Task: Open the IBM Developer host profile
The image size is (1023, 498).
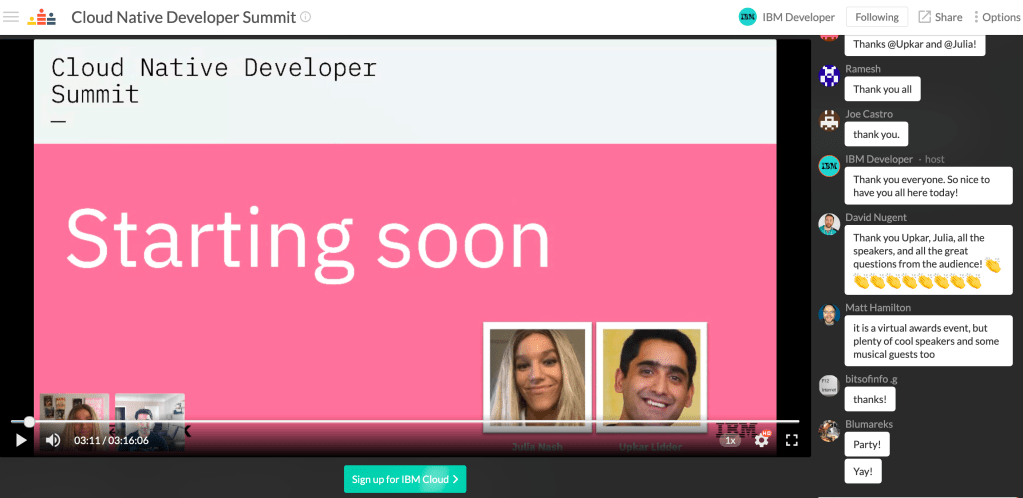Action: (x=786, y=17)
